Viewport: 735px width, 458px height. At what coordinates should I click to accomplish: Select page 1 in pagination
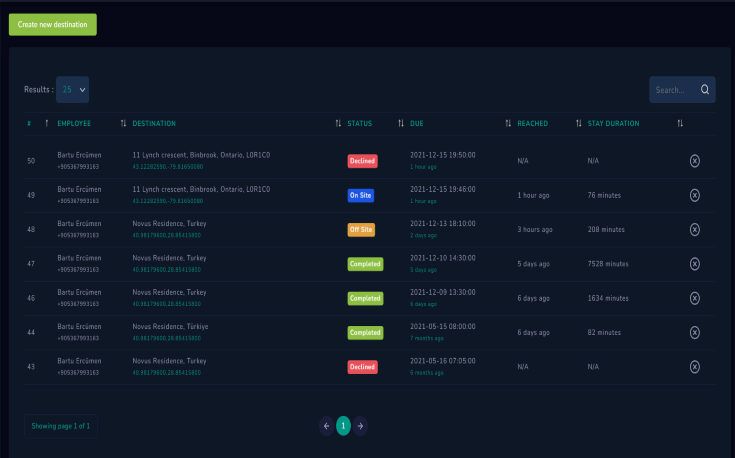click(343, 426)
